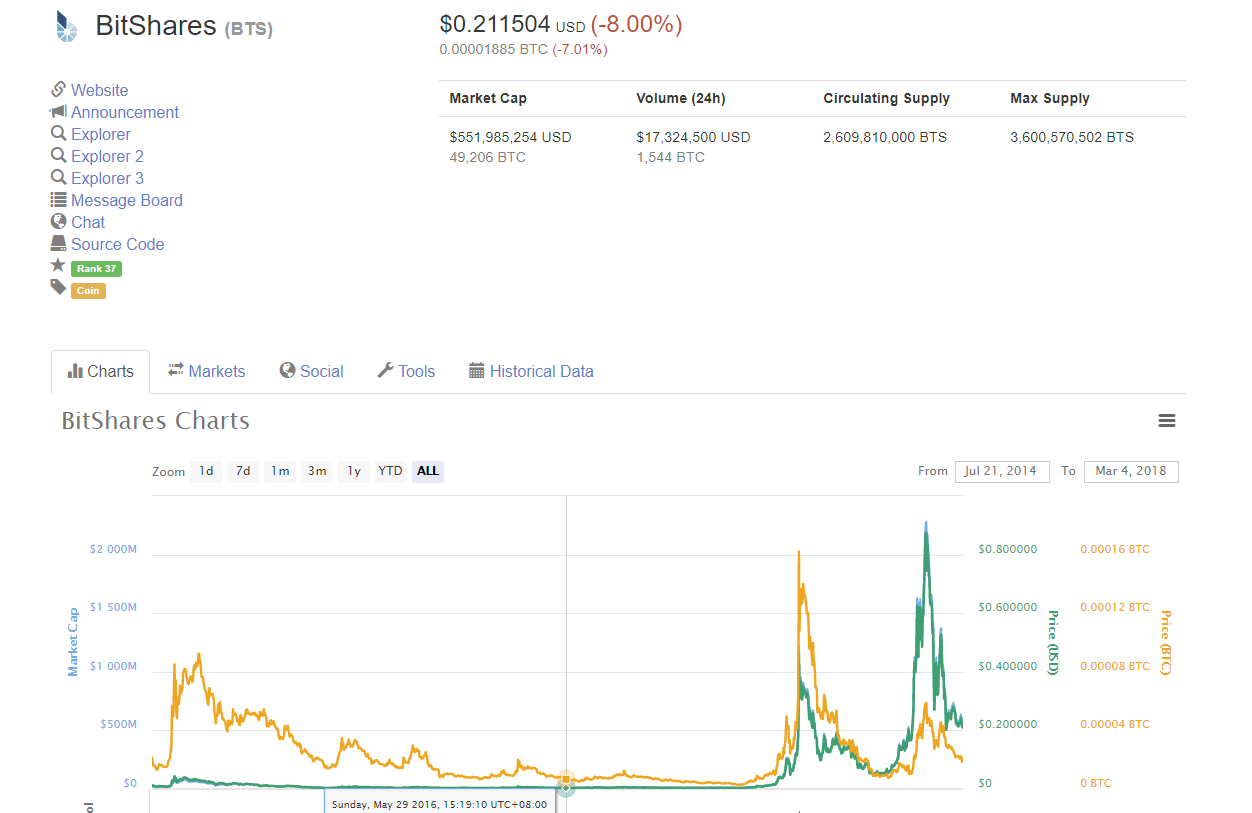Image resolution: width=1252 pixels, height=813 pixels.
Task: Click the Price (BTC) axis label
Action: (x=1165, y=642)
